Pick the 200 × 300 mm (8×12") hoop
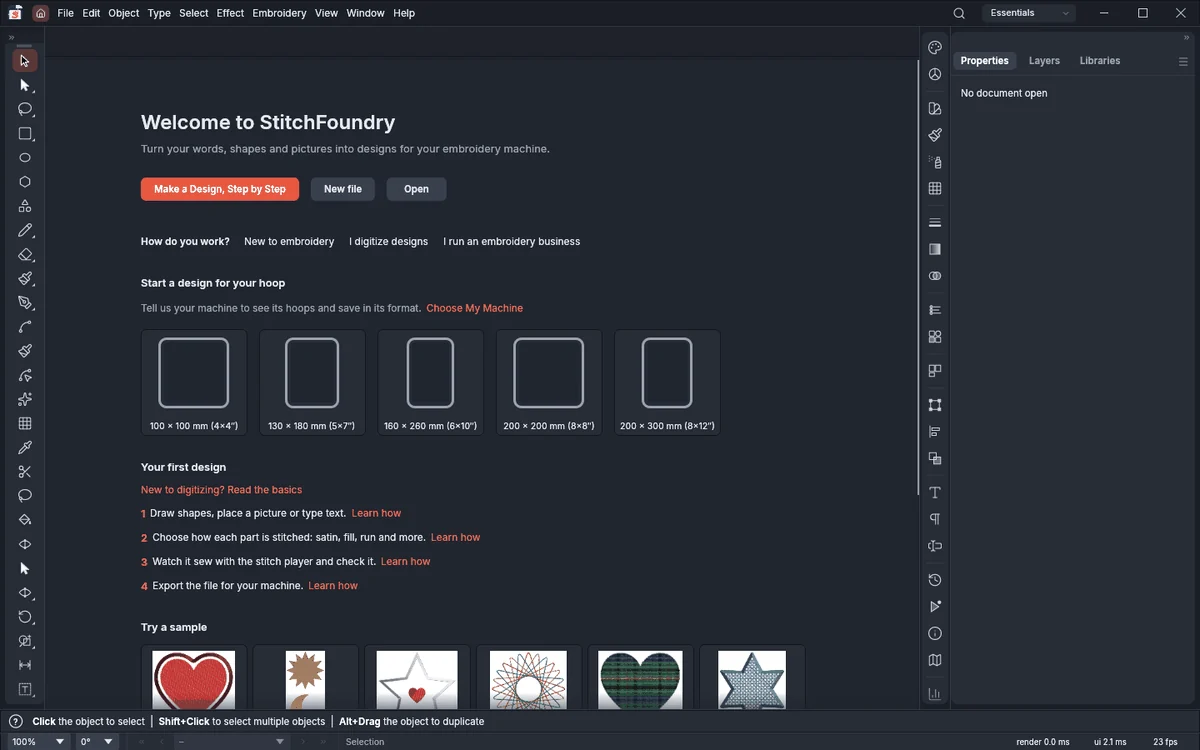The width and height of the screenshot is (1200, 750). click(667, 383)
